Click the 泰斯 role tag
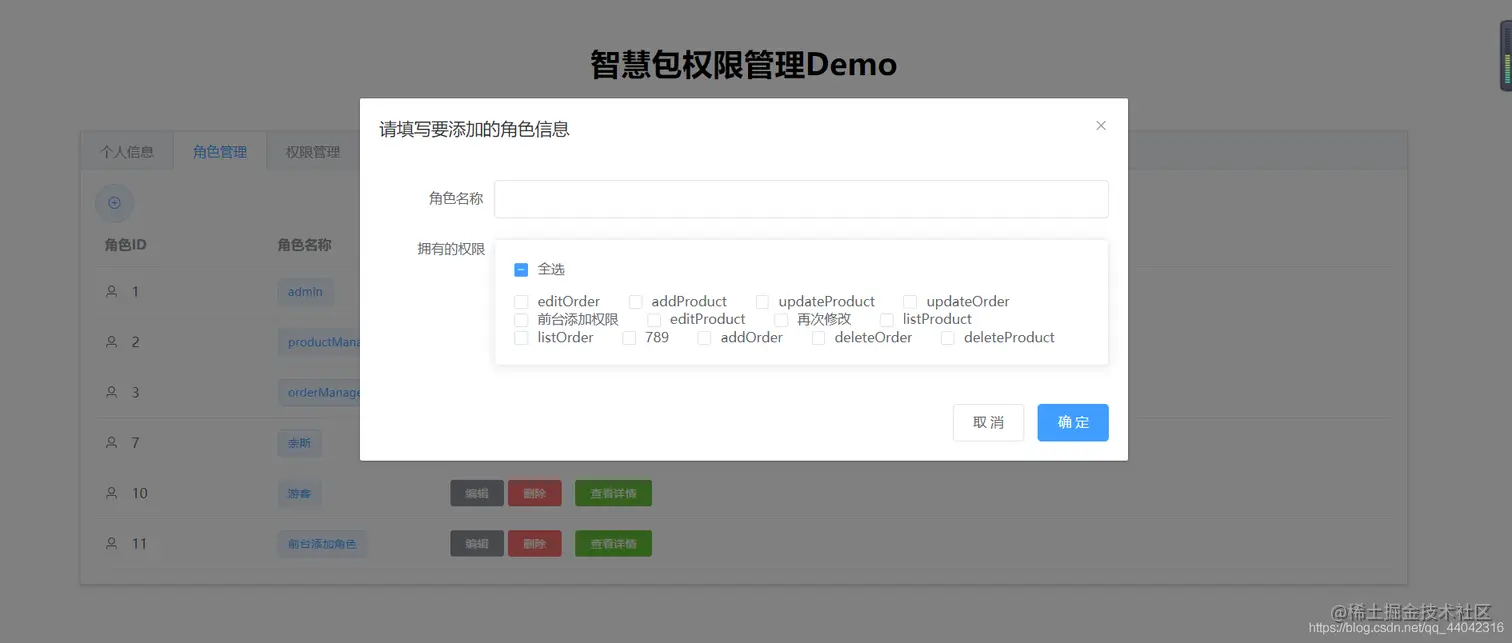This screenshot has height=643, width=1512. 299,442
